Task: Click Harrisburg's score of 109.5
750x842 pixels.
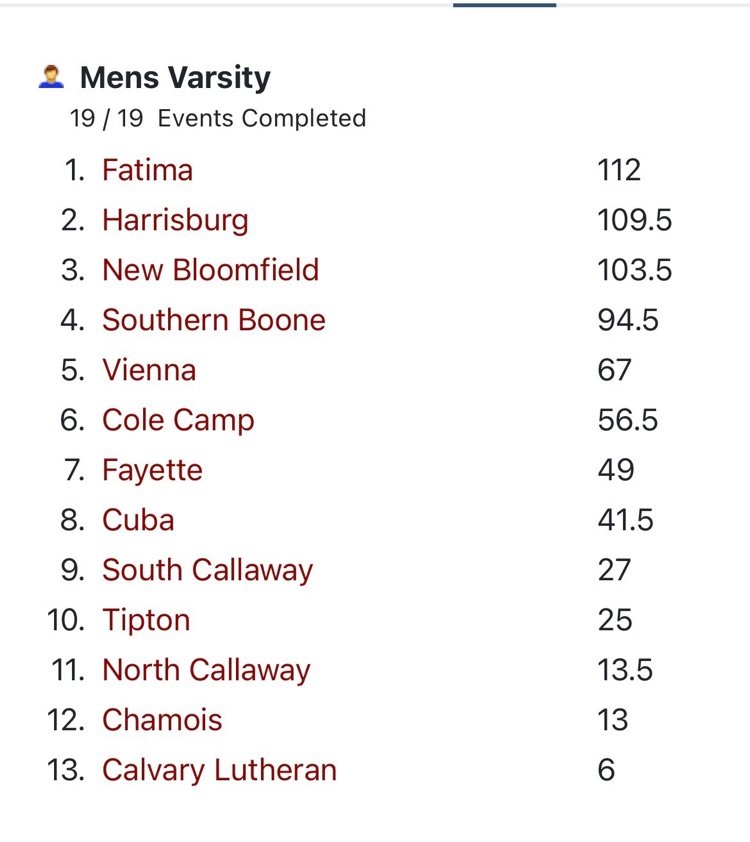Action: click(634, 220)
